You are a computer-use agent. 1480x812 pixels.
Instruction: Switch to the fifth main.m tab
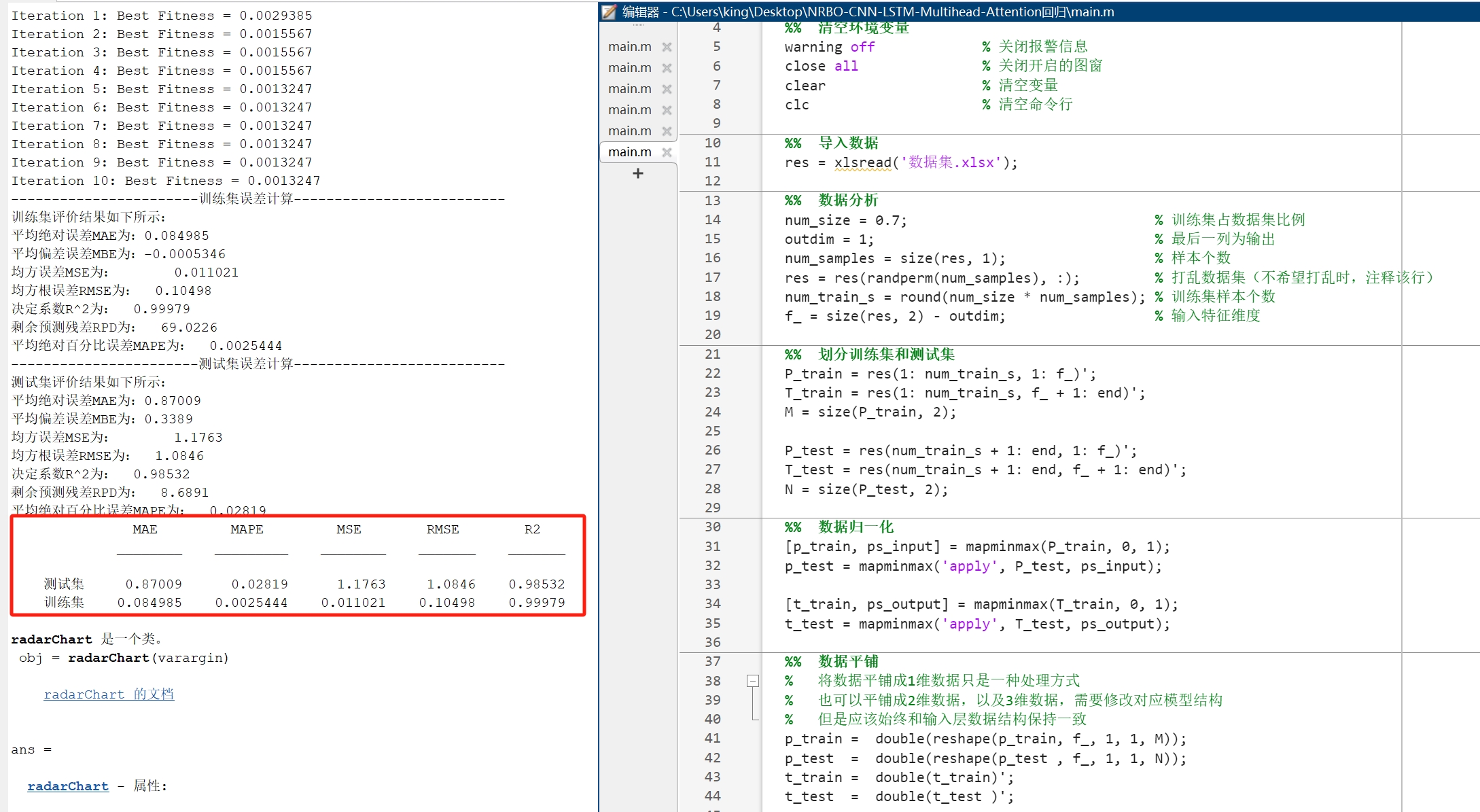[x=629, y=131]
